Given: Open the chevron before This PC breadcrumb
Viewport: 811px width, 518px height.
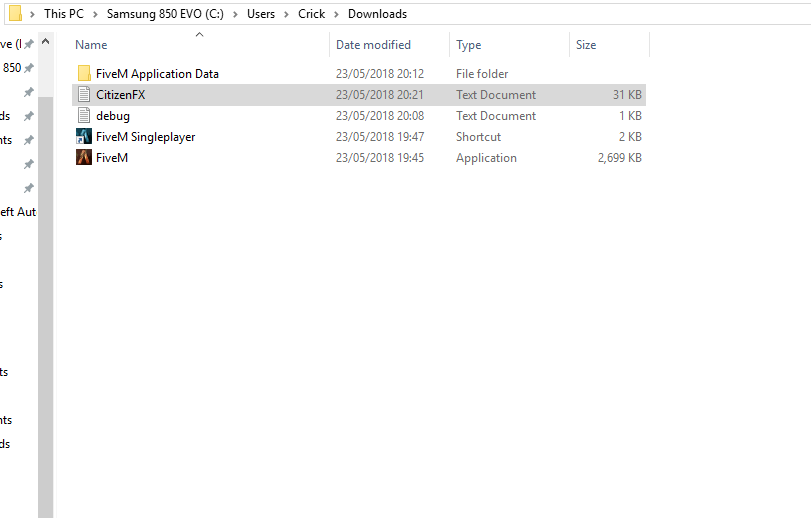Looking at the screenshot, I should (32, 14).
